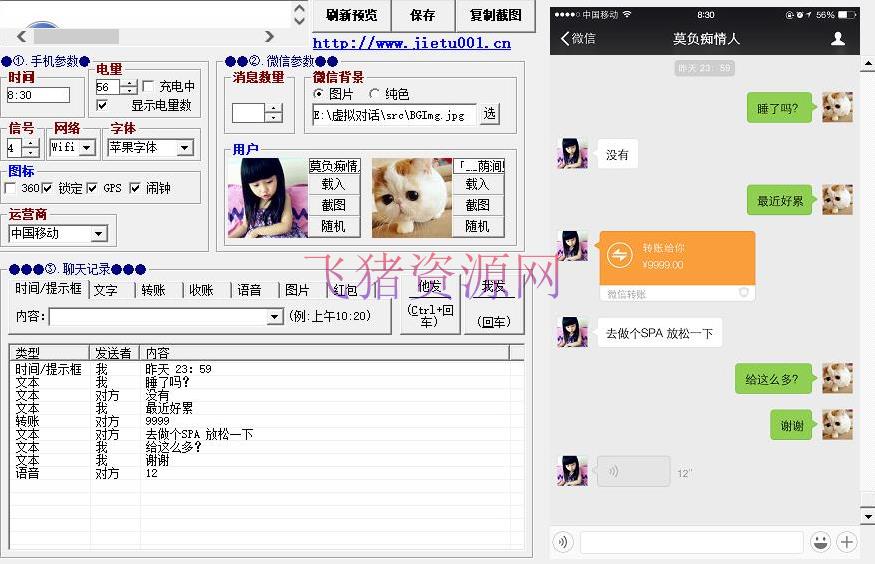
Task: Decrease the 消息数量 message count
Action: click(273, 118)
